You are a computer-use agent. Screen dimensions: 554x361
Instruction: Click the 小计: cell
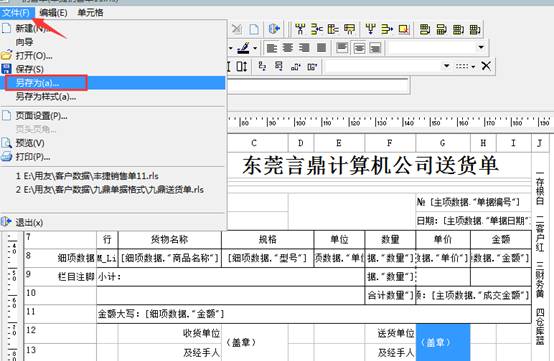(x=230, y=277)
